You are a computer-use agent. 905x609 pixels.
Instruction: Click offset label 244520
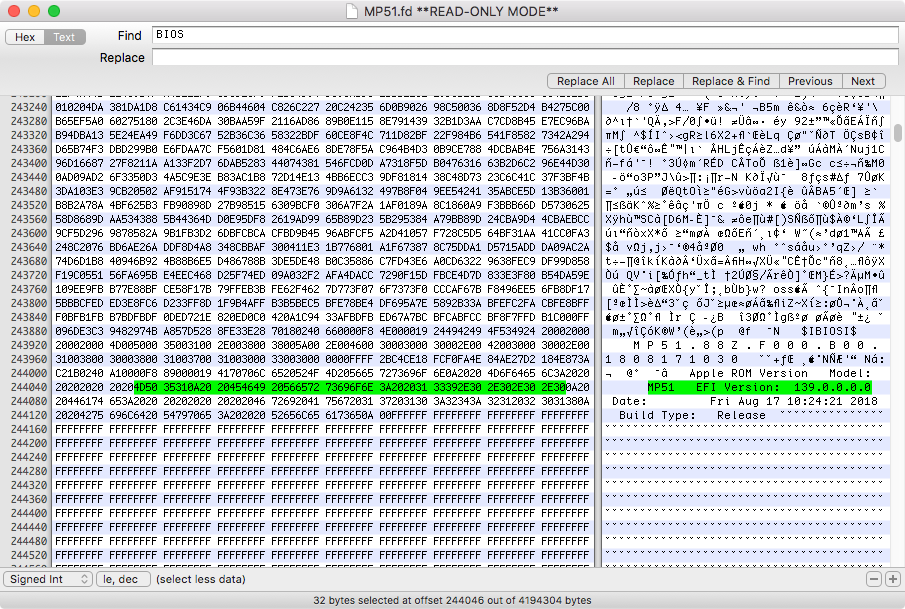pyautogui.click(x=29, y=555)
